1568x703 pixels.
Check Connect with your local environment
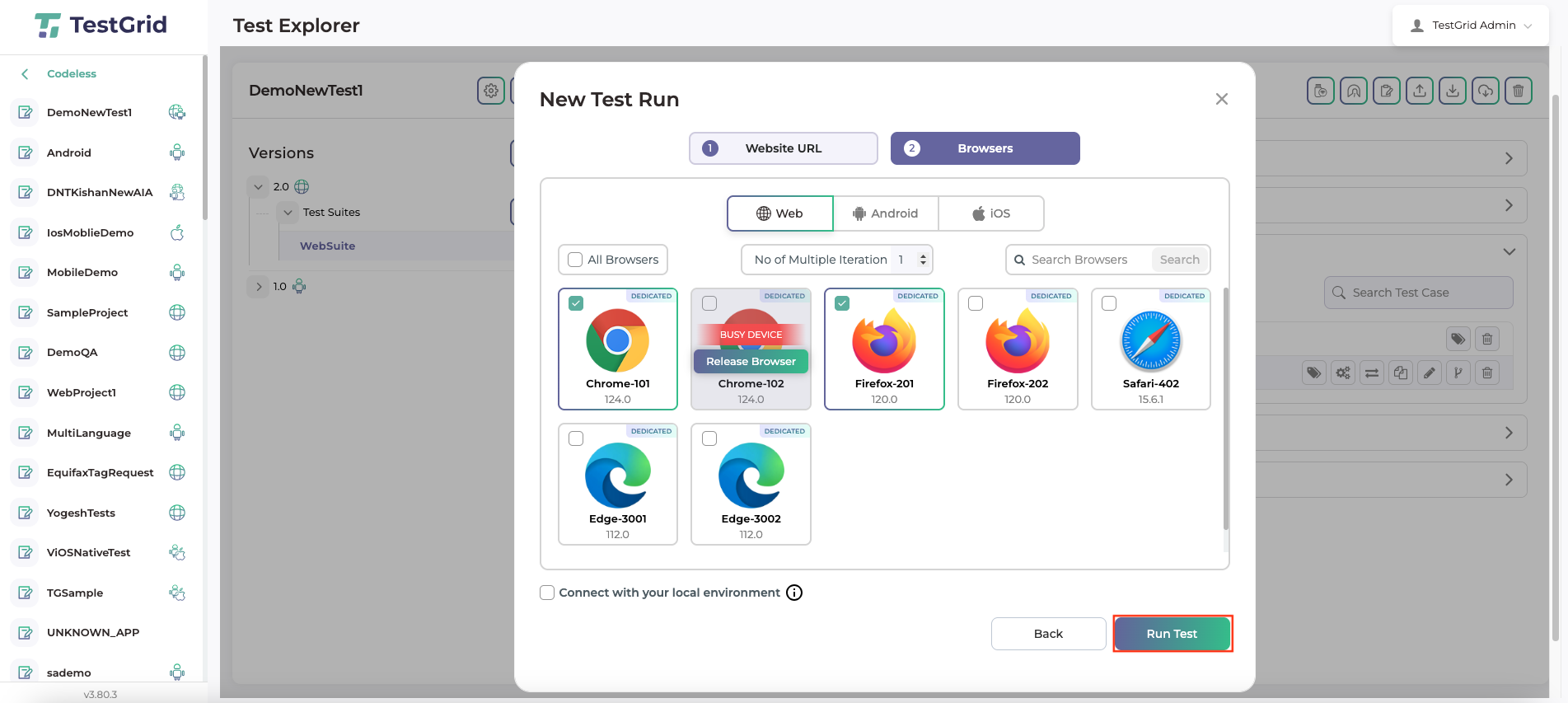[x=547, y=593]
